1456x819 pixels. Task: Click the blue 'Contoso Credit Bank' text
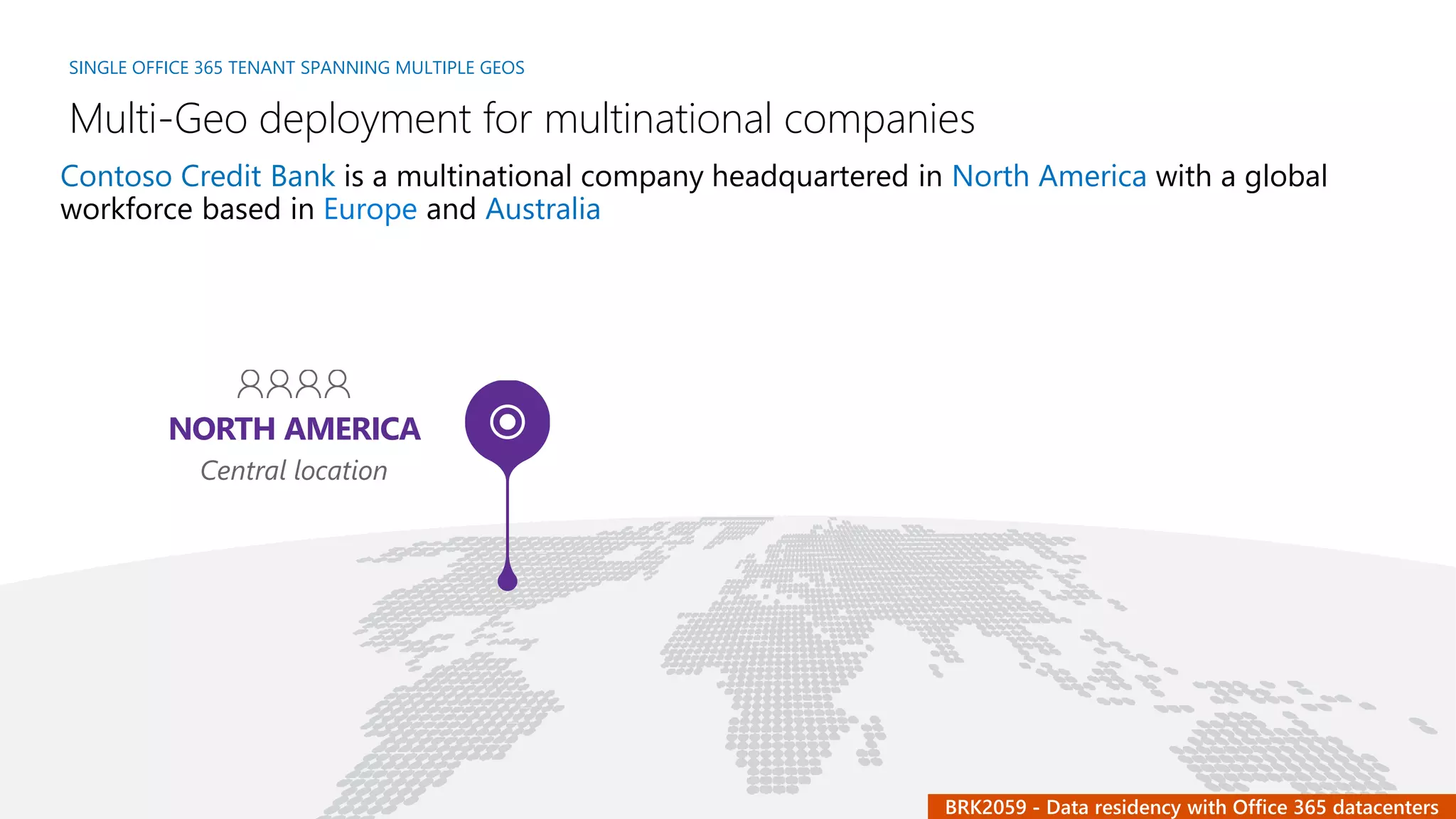pos(198,176)
